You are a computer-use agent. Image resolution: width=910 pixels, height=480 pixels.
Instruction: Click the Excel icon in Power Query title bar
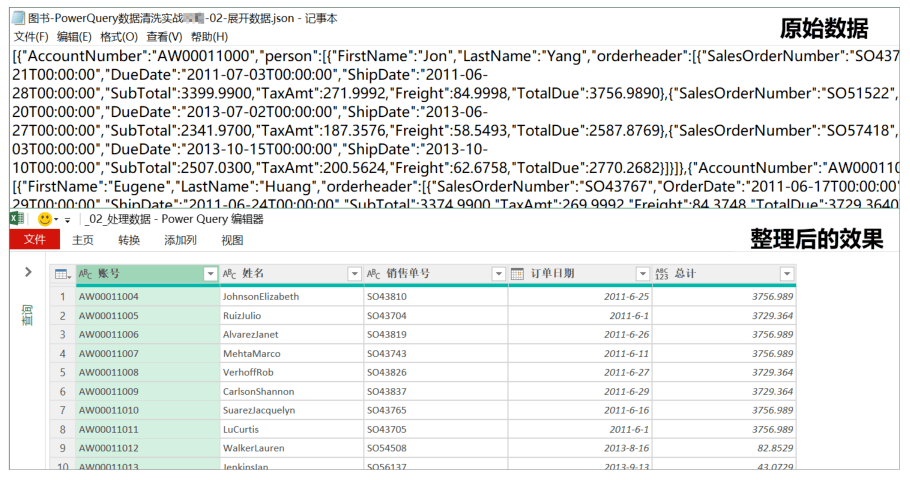17,219
